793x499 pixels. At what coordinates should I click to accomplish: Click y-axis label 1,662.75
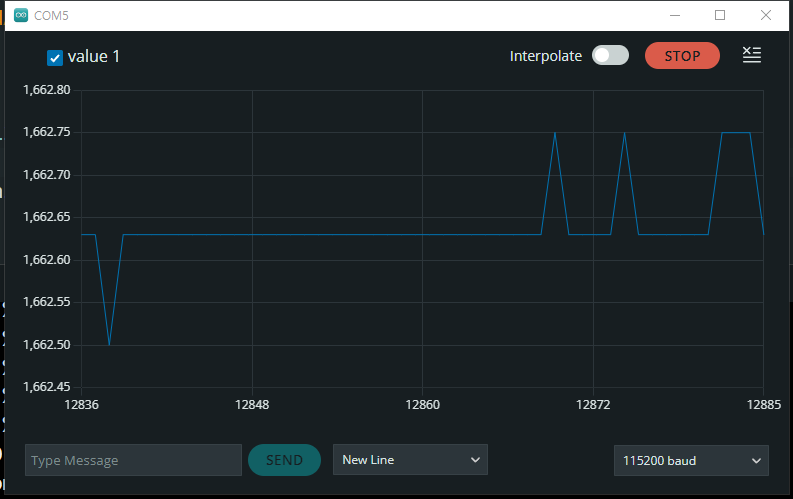click(47, 132)
